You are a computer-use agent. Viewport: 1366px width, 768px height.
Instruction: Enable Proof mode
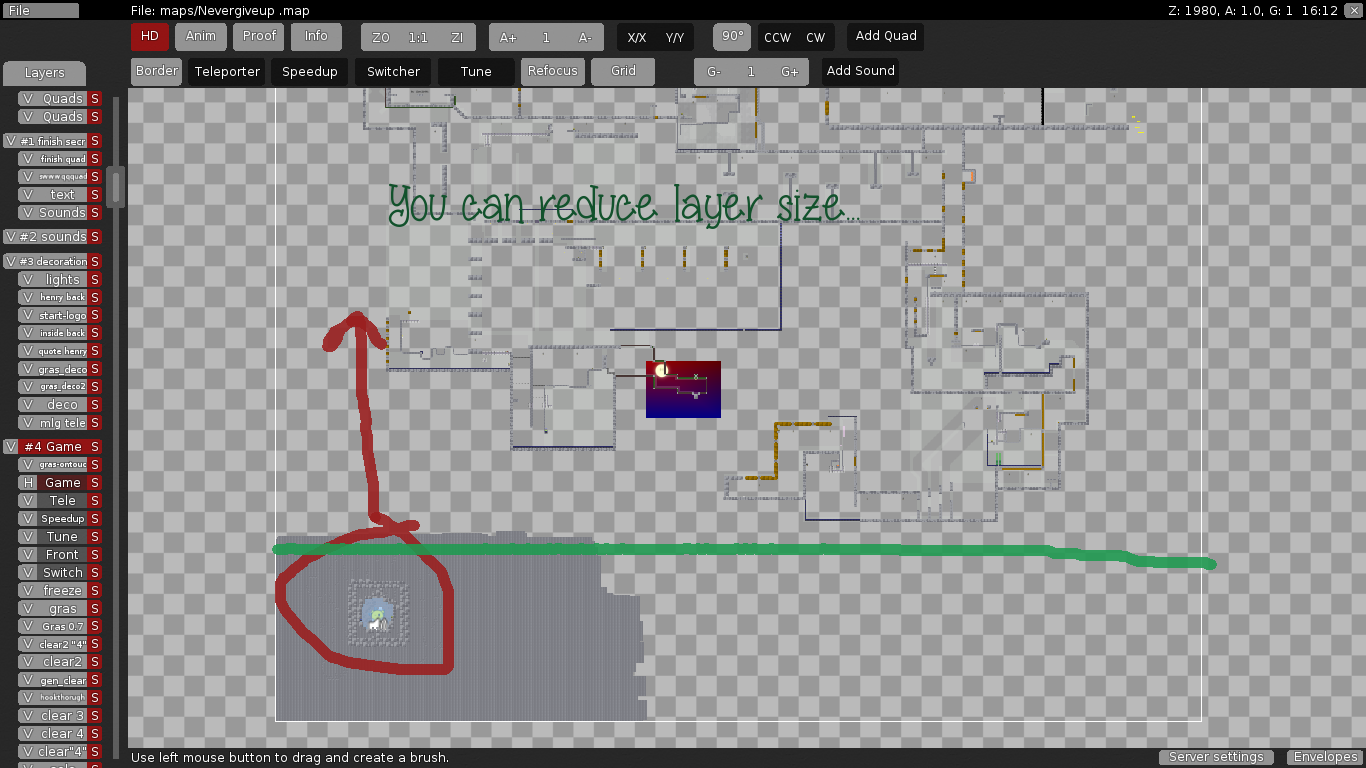(258, 36)
